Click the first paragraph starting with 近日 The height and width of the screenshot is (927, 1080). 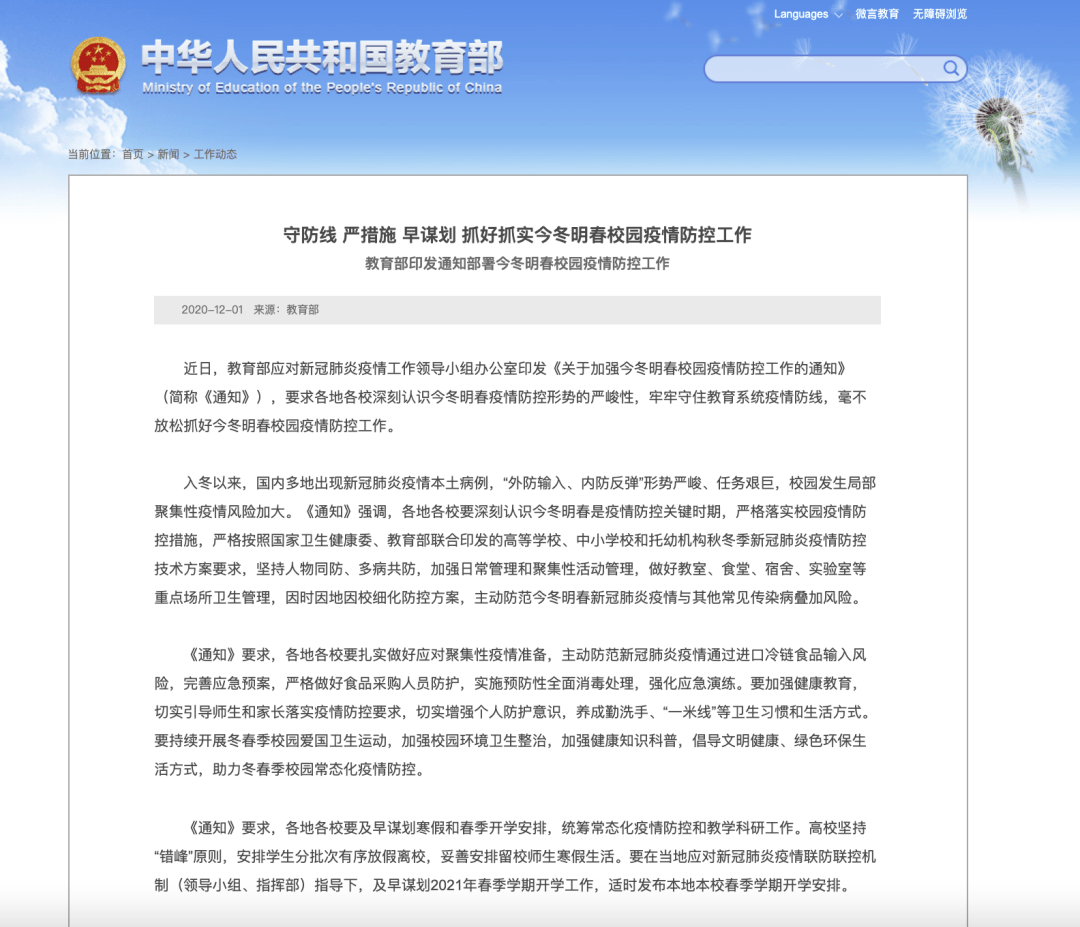(x=517, y=397)
